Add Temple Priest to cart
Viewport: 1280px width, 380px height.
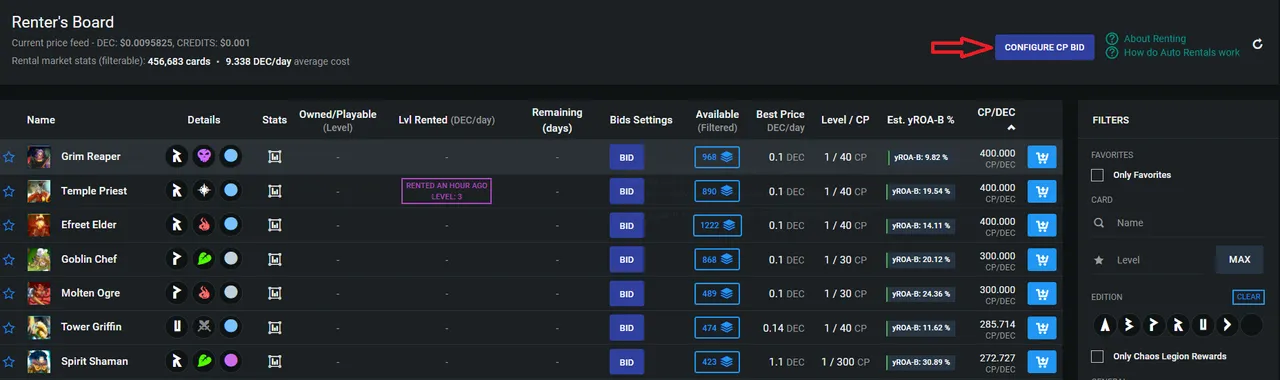[1042, 191]
